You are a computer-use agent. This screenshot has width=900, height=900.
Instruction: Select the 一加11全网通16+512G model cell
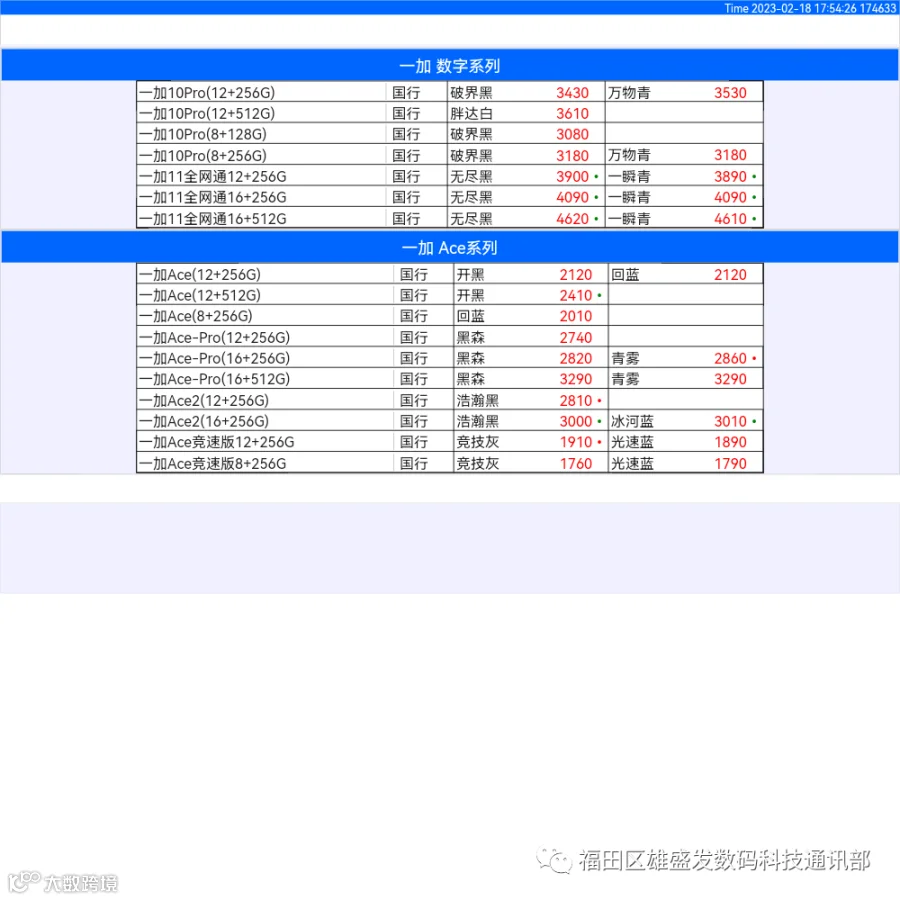pyautogui.click(x=262, y=218)
